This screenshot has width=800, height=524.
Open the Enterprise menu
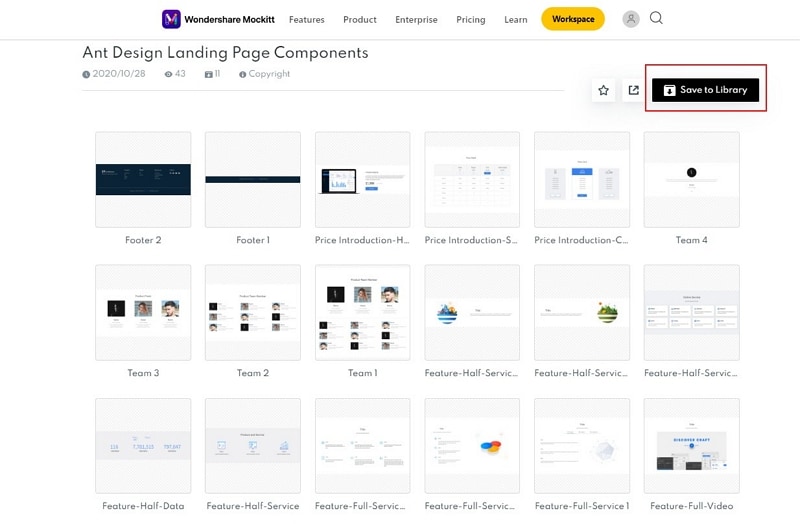(416, 19)
